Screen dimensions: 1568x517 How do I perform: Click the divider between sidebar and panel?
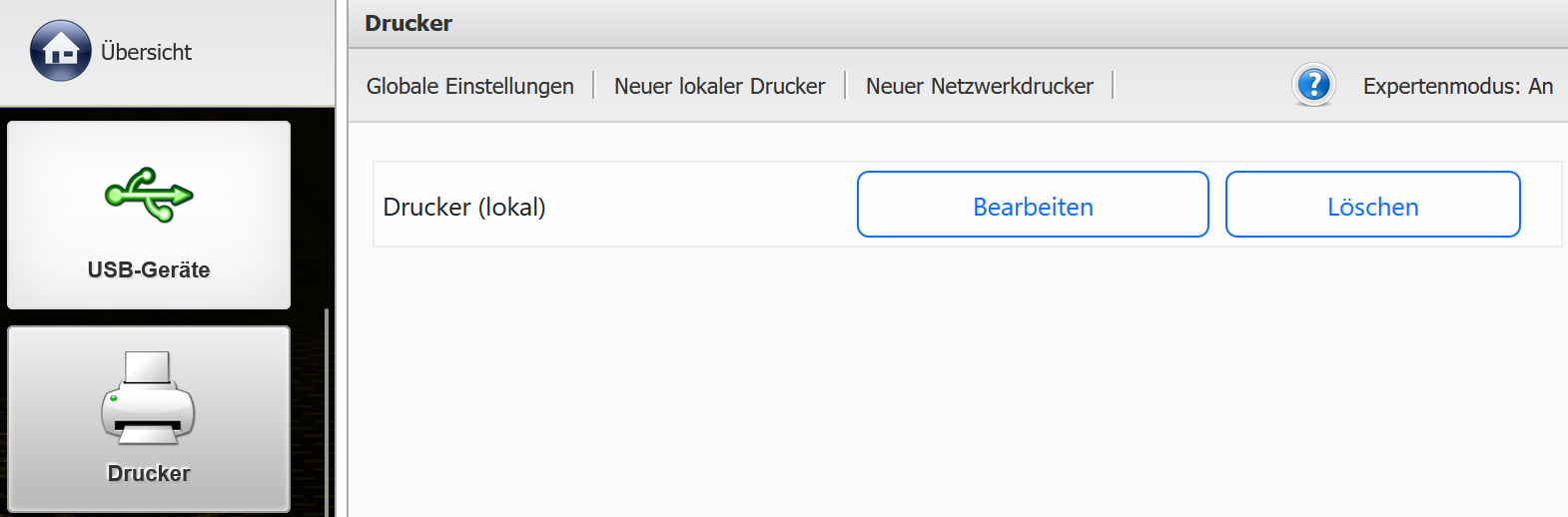[342, 299]
